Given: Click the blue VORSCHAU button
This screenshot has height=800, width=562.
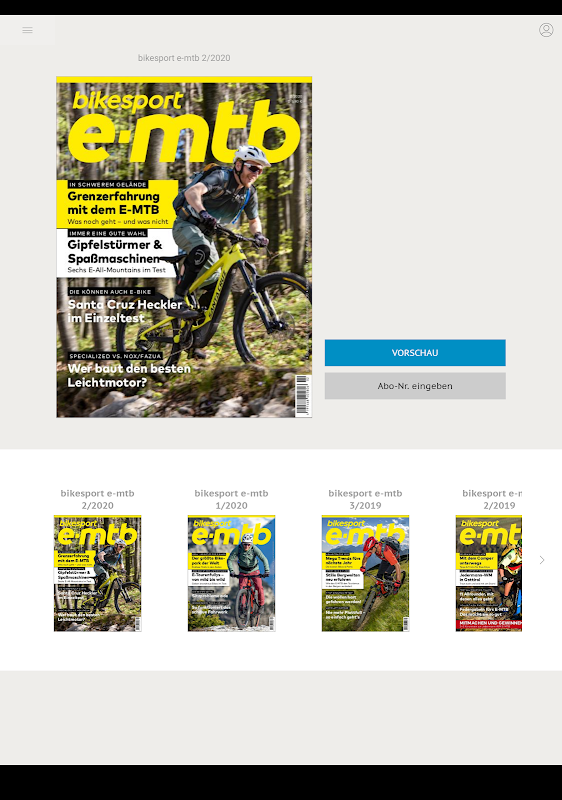Looking at the screenshot, I should coord(415,353).
